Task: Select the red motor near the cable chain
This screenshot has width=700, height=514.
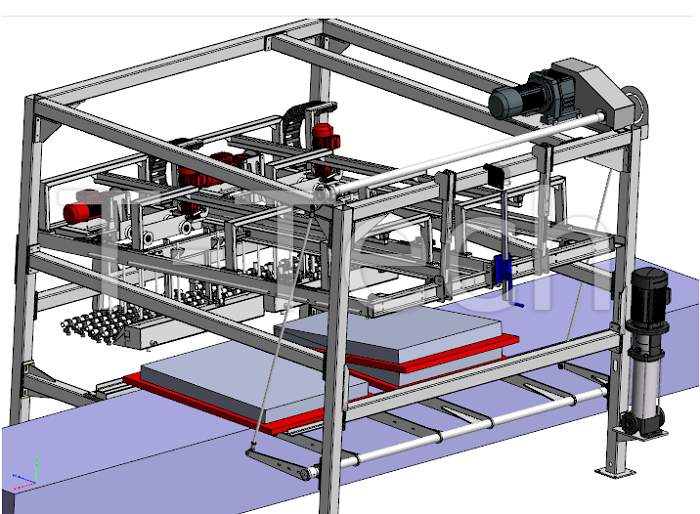Action: (x=322, y=135)
